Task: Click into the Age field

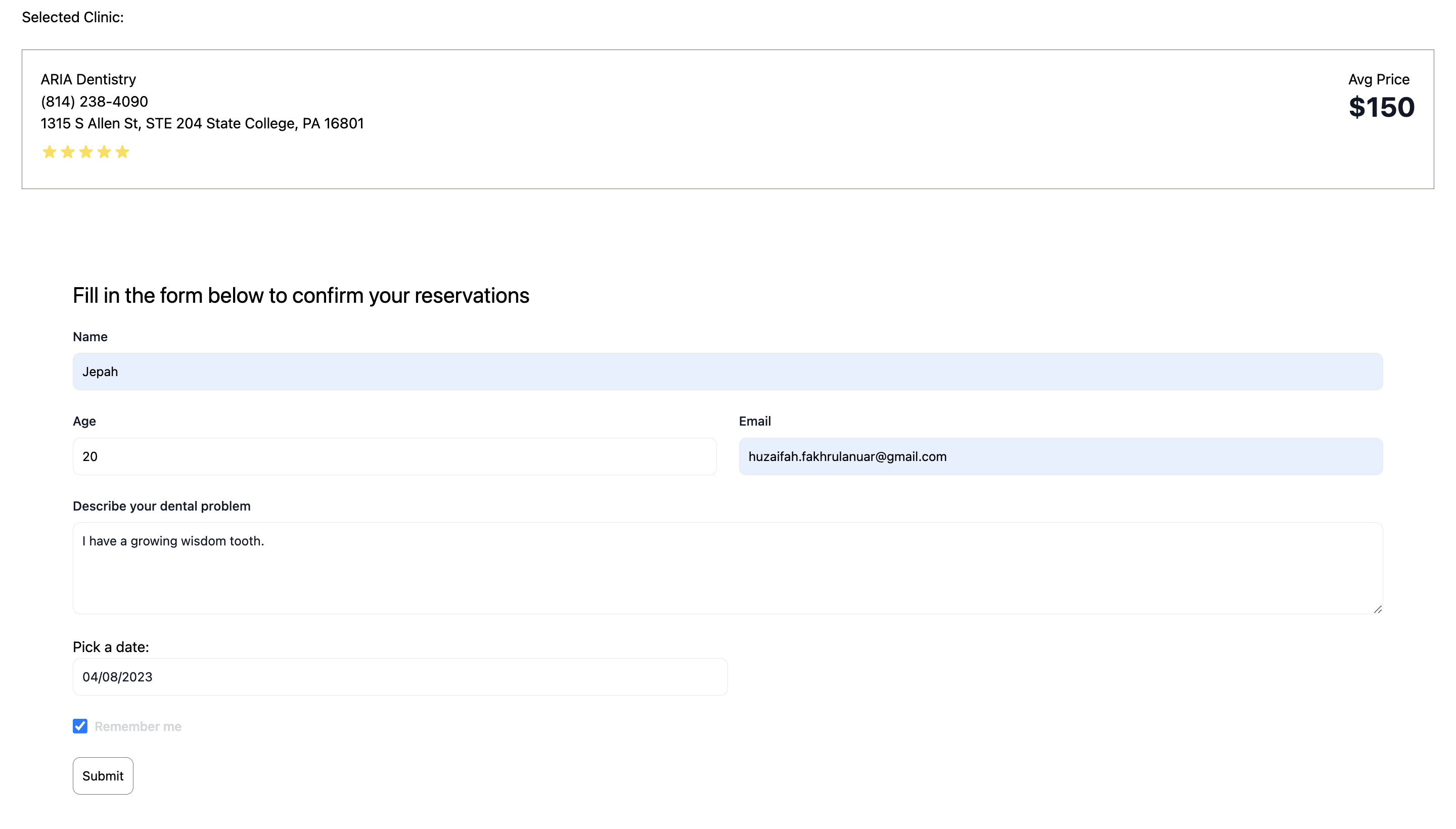Action: pyautogui.click(x=394, y=456)
